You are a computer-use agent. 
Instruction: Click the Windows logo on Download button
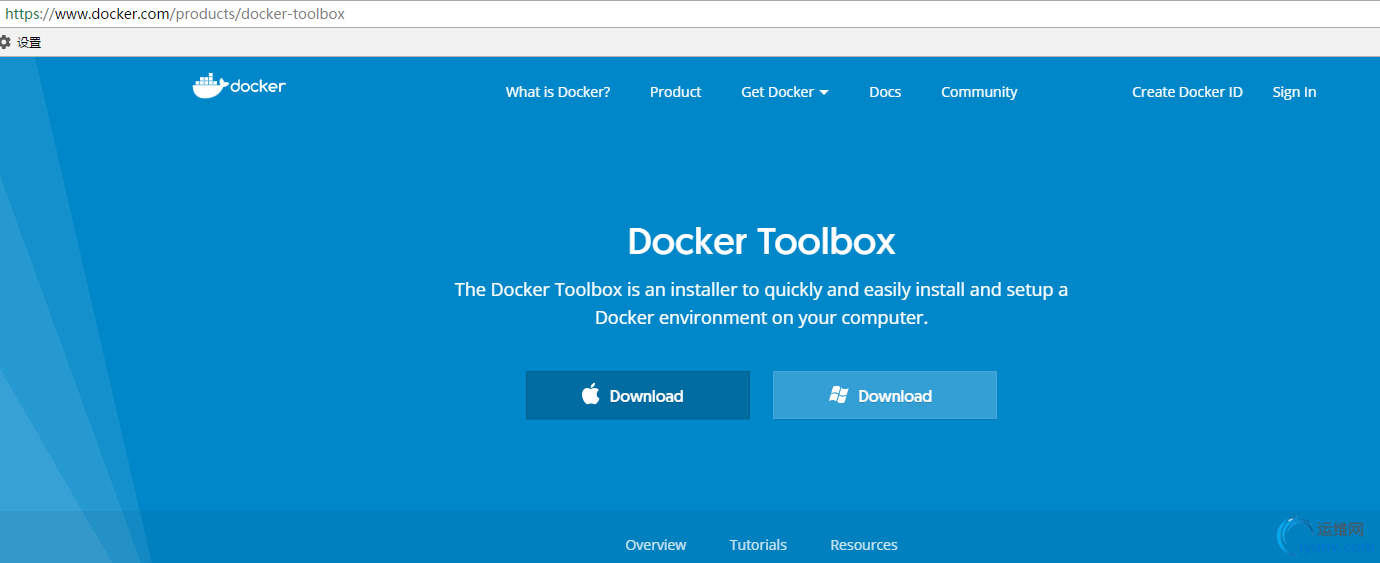click(x=839, y=395)
